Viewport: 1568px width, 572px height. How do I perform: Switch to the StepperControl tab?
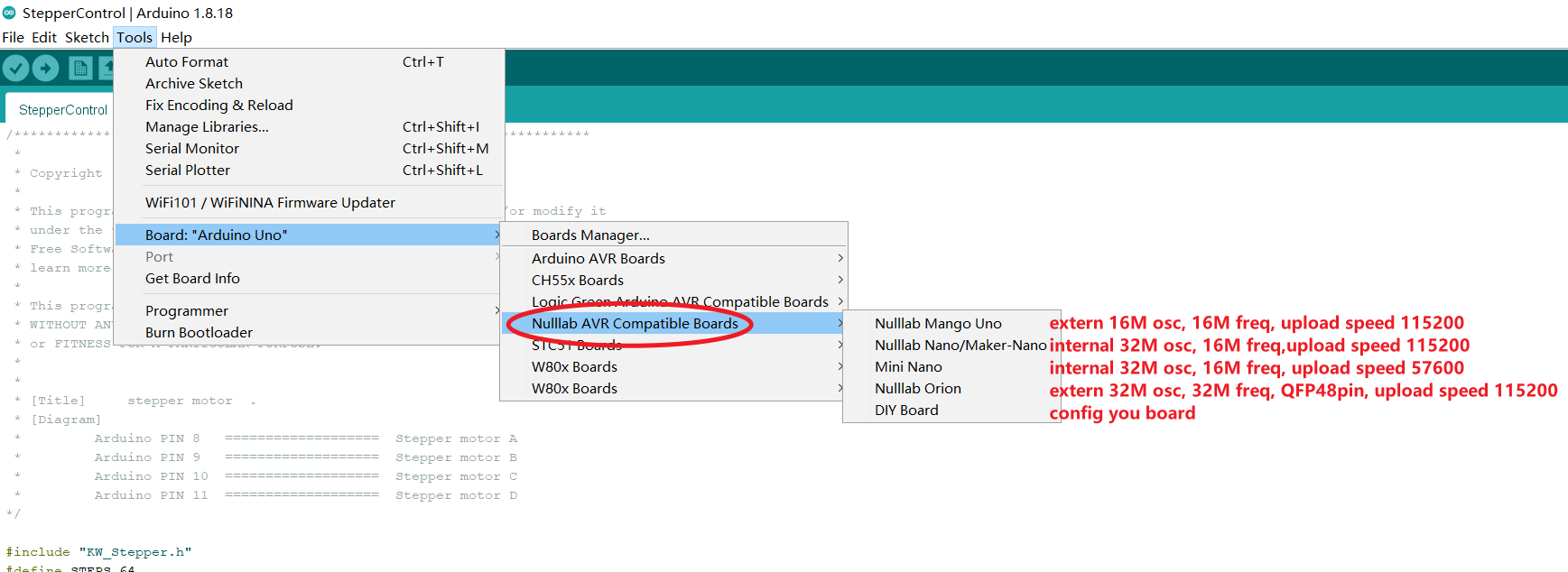coord(60,109)
